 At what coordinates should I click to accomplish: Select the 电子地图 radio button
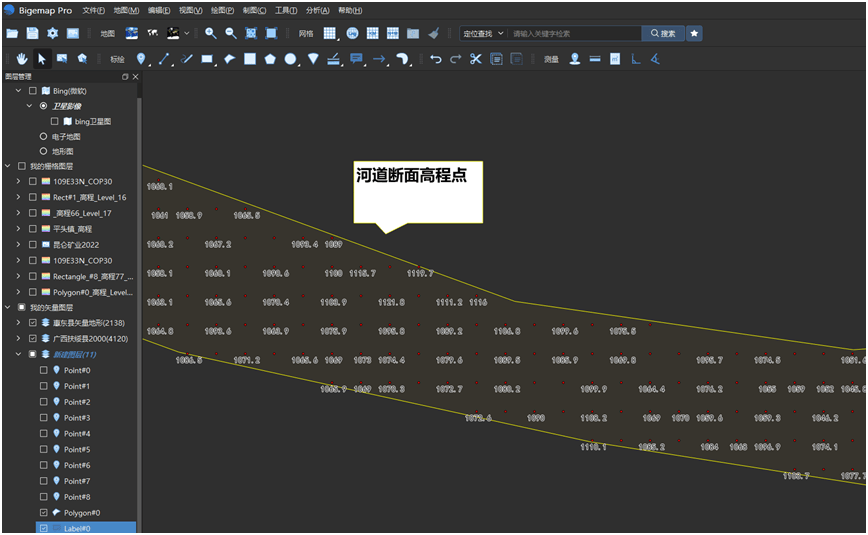click(43, 136)
